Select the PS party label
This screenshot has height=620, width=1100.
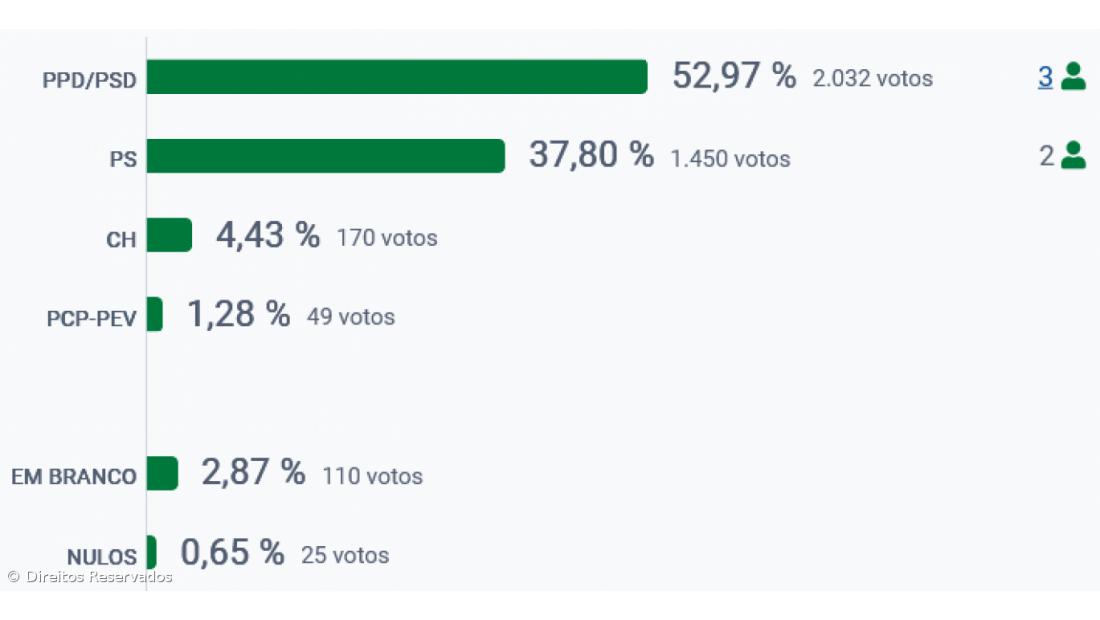(123, 159)
